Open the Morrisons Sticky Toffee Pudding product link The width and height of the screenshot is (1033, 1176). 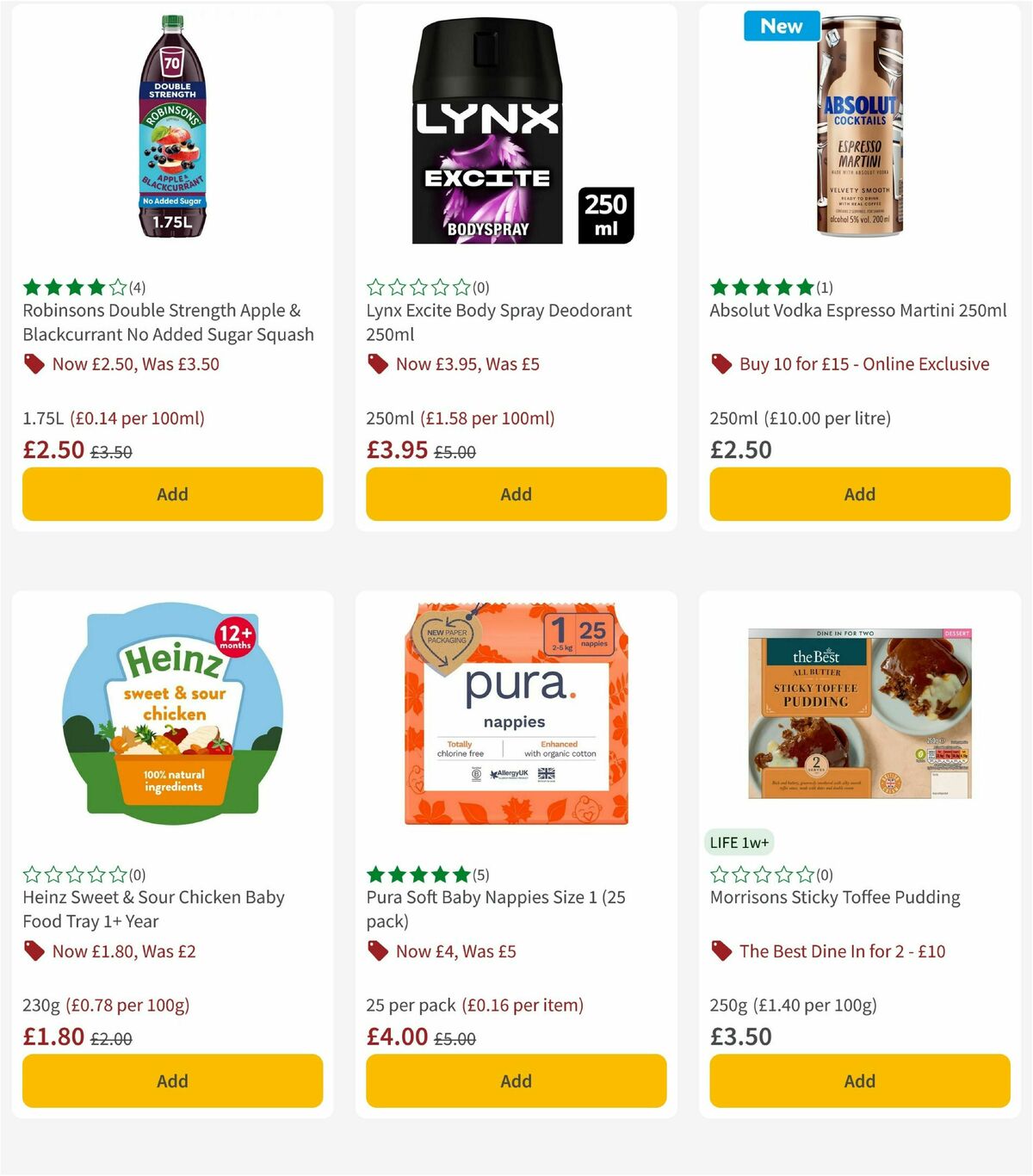[834, 897]
